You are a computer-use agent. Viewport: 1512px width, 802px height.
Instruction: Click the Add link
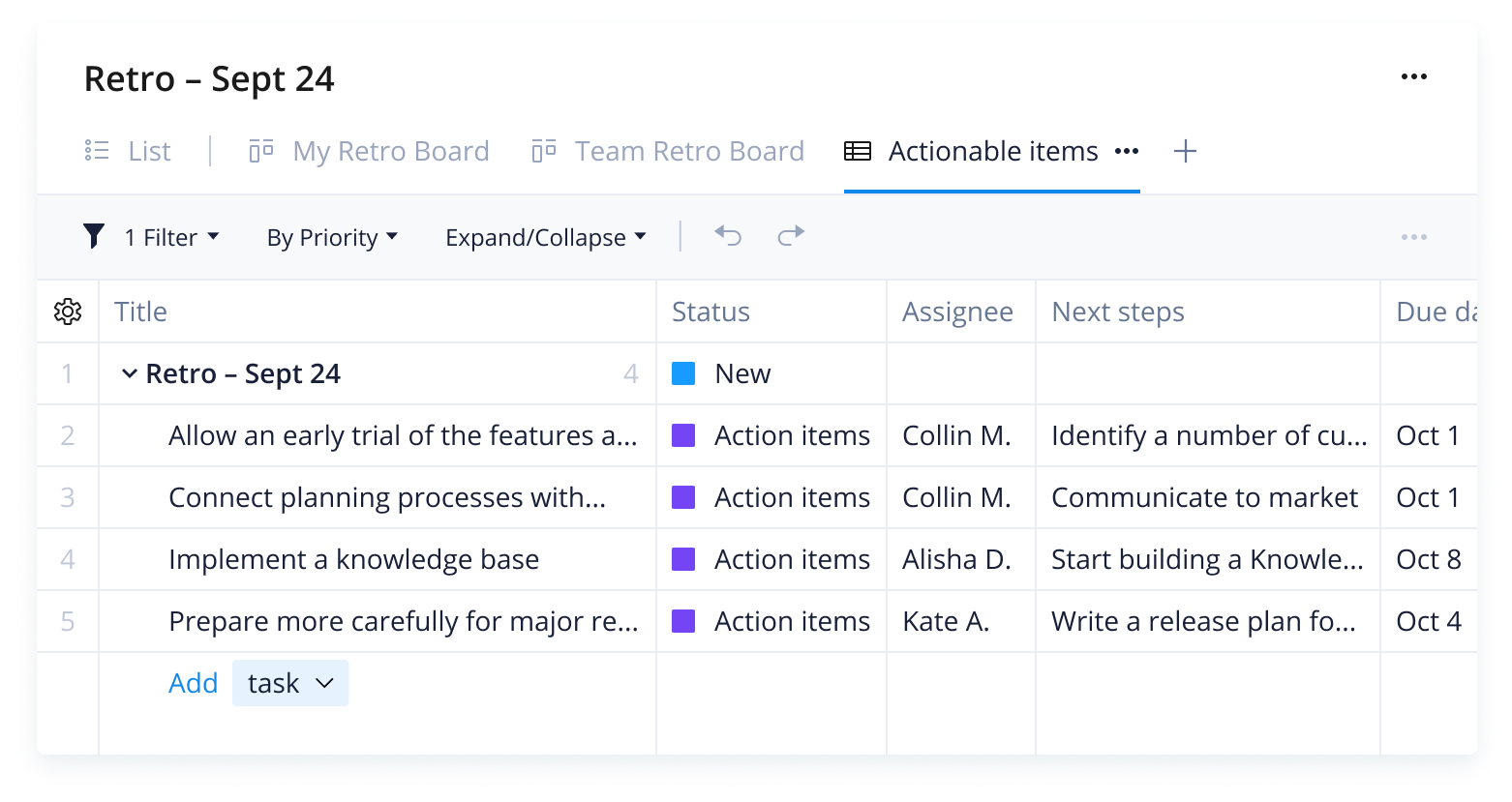[x=194, y=683]
